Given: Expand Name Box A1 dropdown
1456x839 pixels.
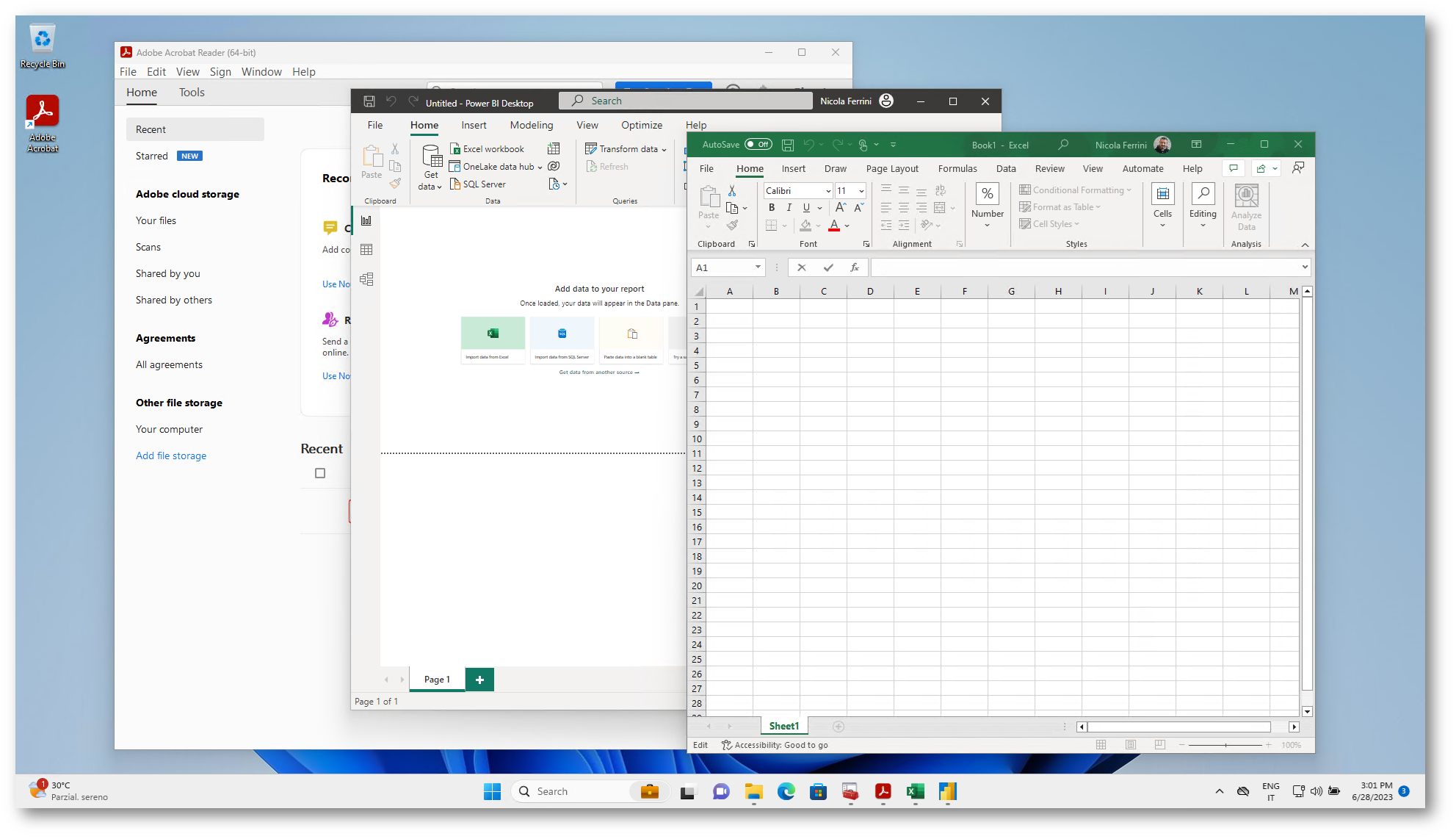Looking at the screenshot, I should click(758, 267).
